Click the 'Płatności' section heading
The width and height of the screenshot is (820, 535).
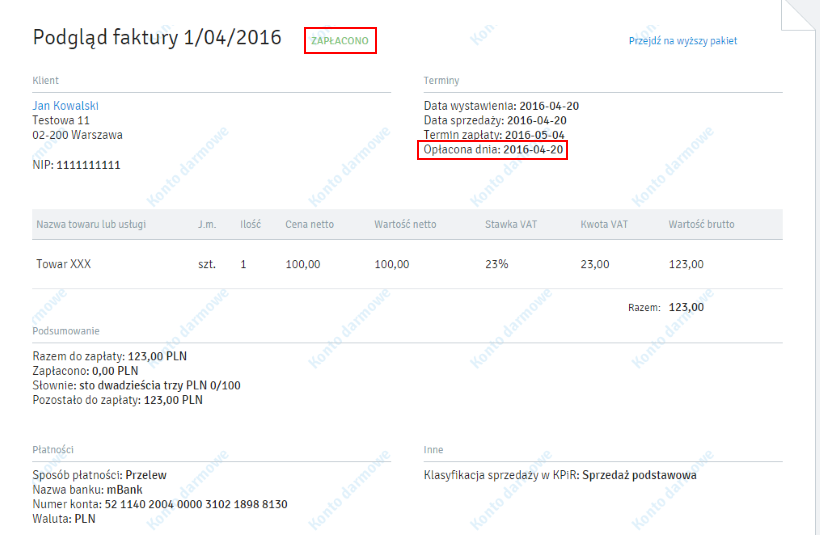(53, 450)
